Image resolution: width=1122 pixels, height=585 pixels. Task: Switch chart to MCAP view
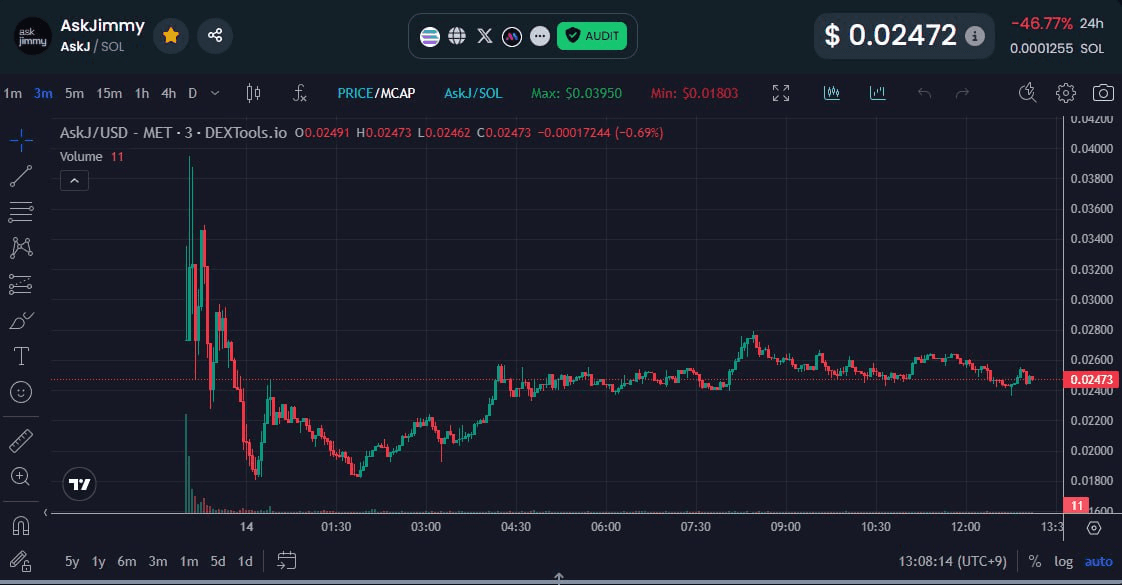click(397, 94)
